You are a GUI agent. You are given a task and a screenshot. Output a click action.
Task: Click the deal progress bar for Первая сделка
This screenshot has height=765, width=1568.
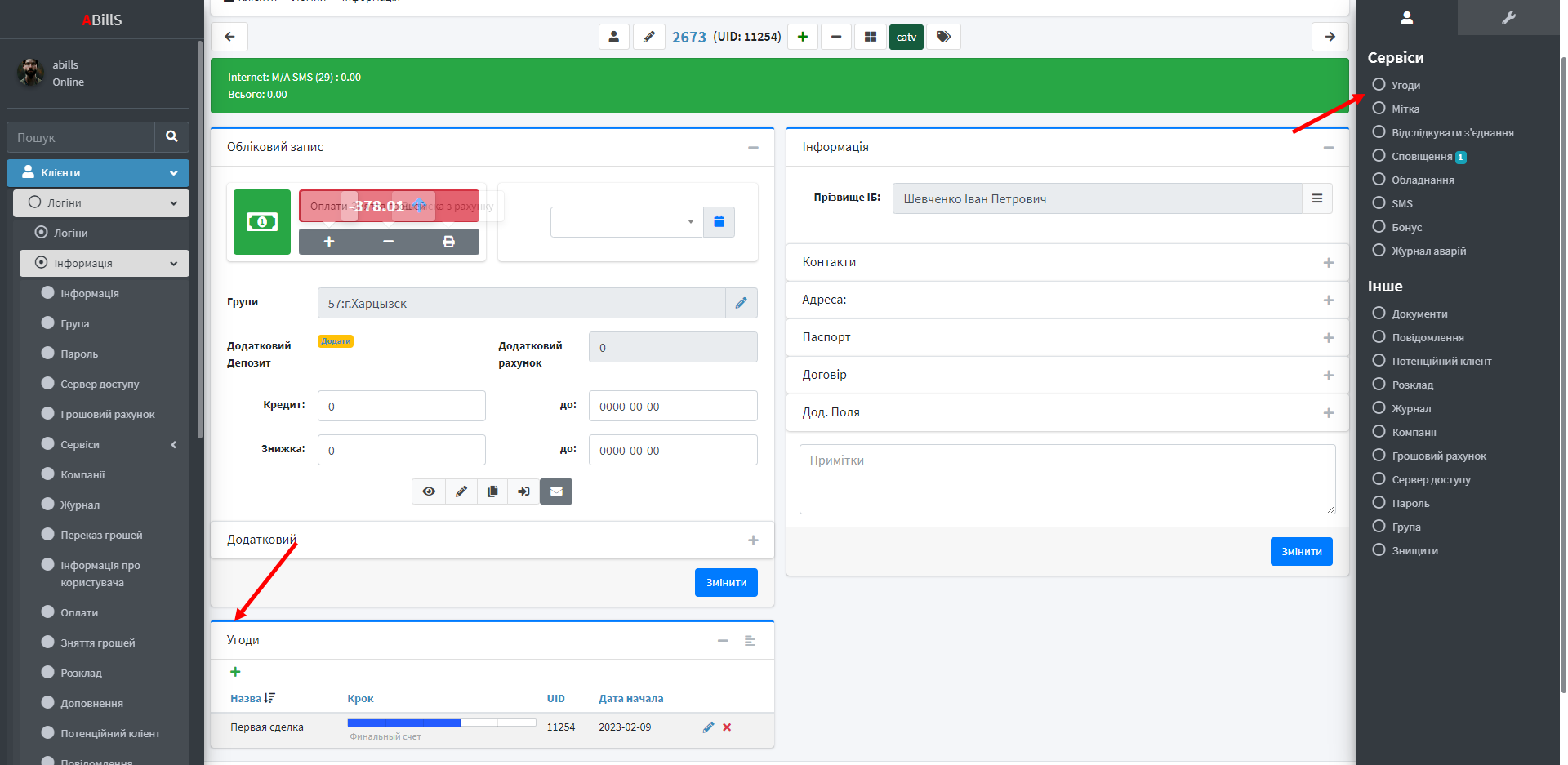click(441, 723)
